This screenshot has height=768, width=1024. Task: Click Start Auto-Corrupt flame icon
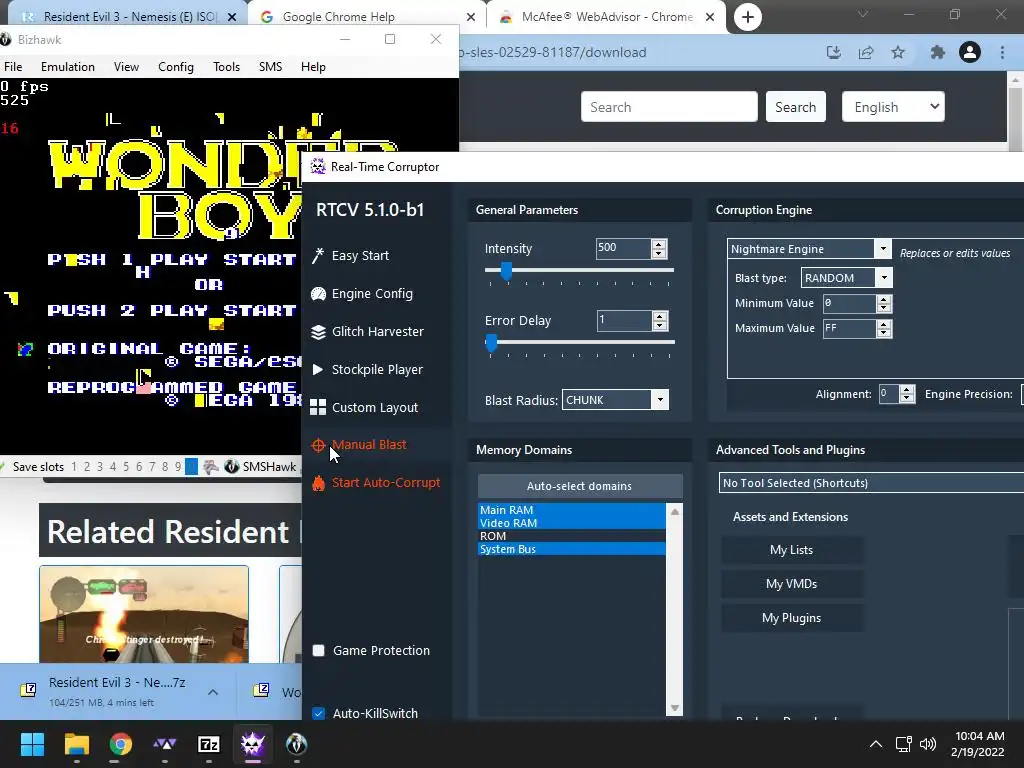pos(318,483)
